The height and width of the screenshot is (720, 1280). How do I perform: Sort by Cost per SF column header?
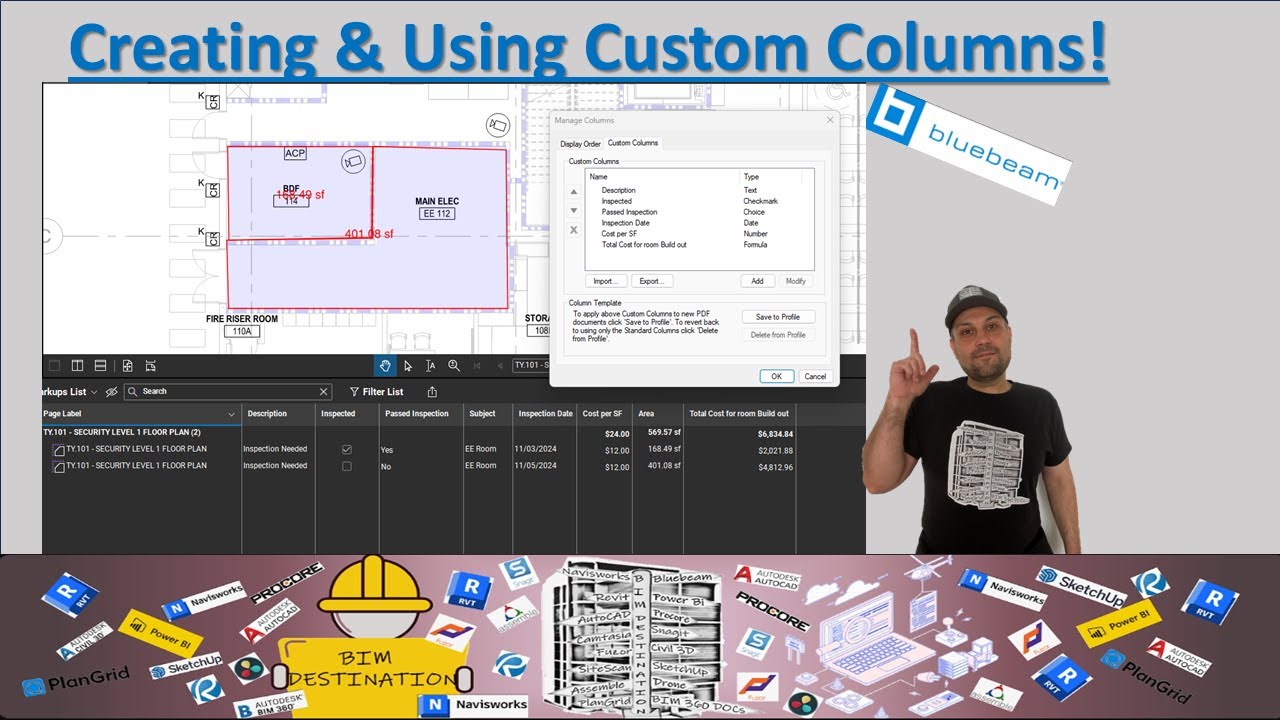pyautogui.click(x=604, y=414)
